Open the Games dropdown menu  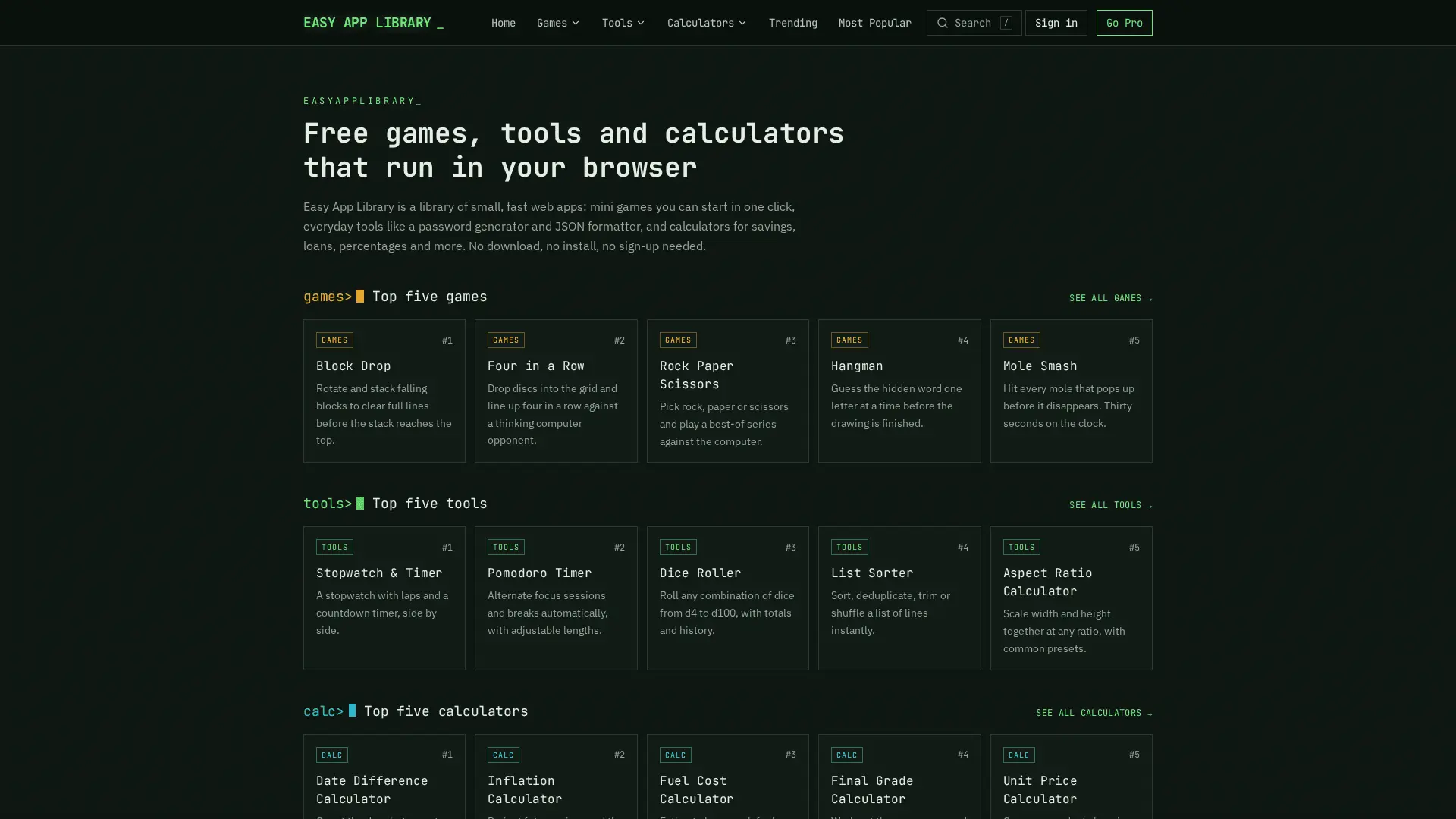pyautogui.click(x=558, y=23)
